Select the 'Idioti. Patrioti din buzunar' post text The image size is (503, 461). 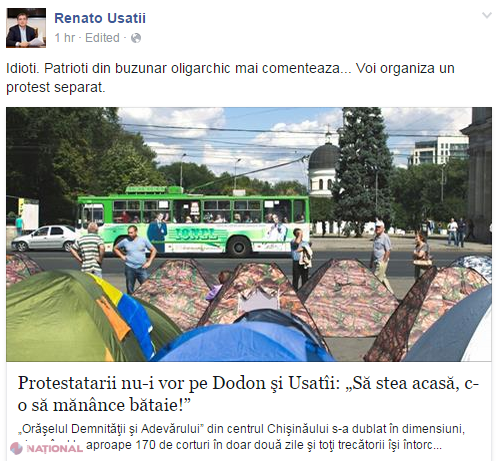(230, 78)
